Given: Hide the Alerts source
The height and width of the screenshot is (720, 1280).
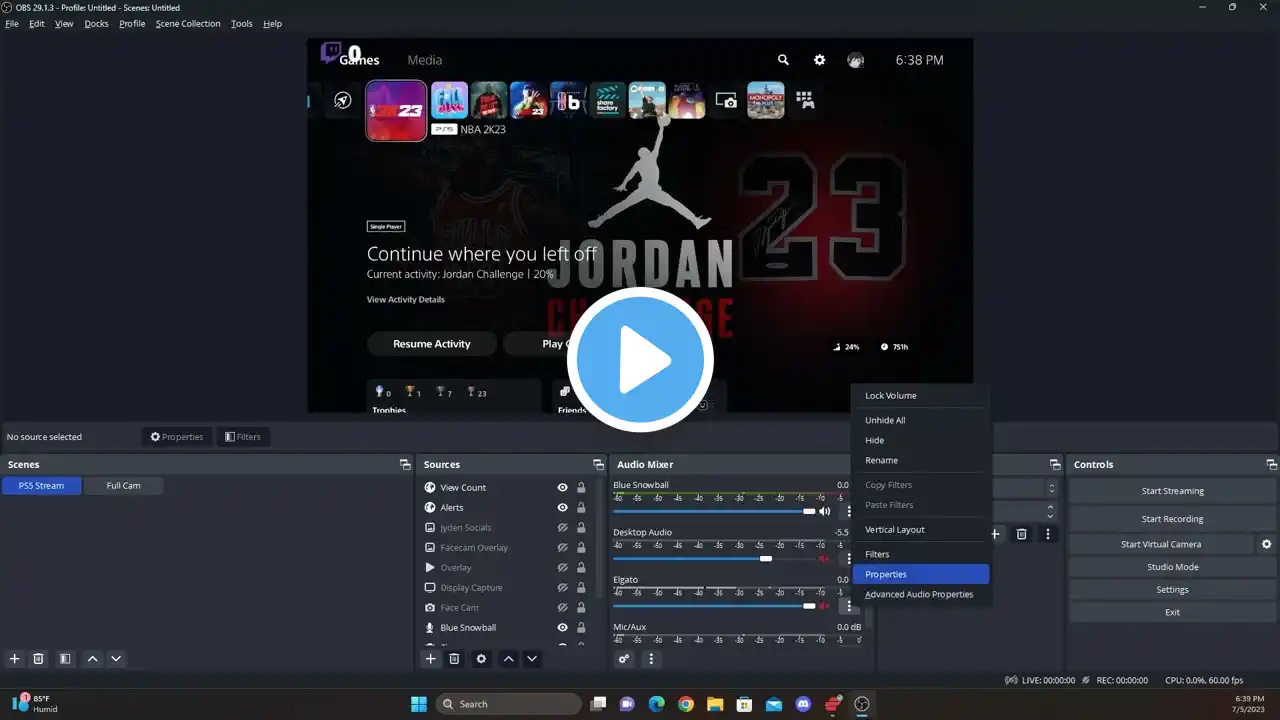Looking at the screenshot, I should 563,508.
